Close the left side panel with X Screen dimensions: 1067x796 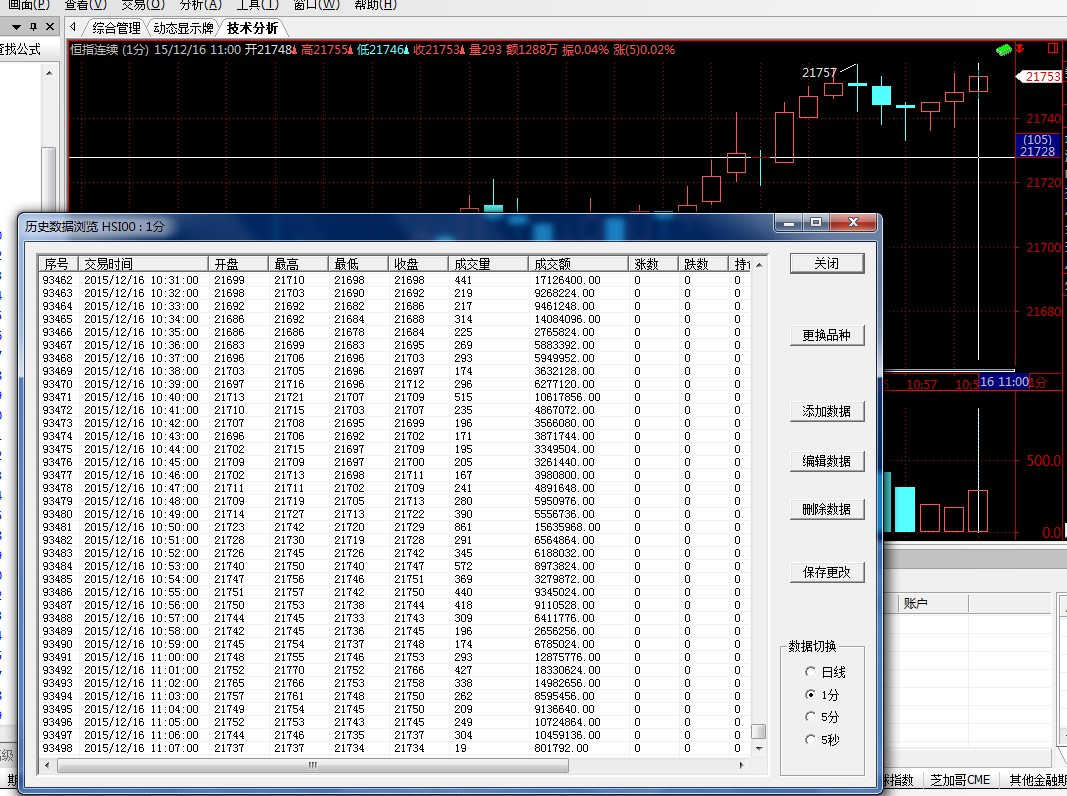(x=50, y=27)
